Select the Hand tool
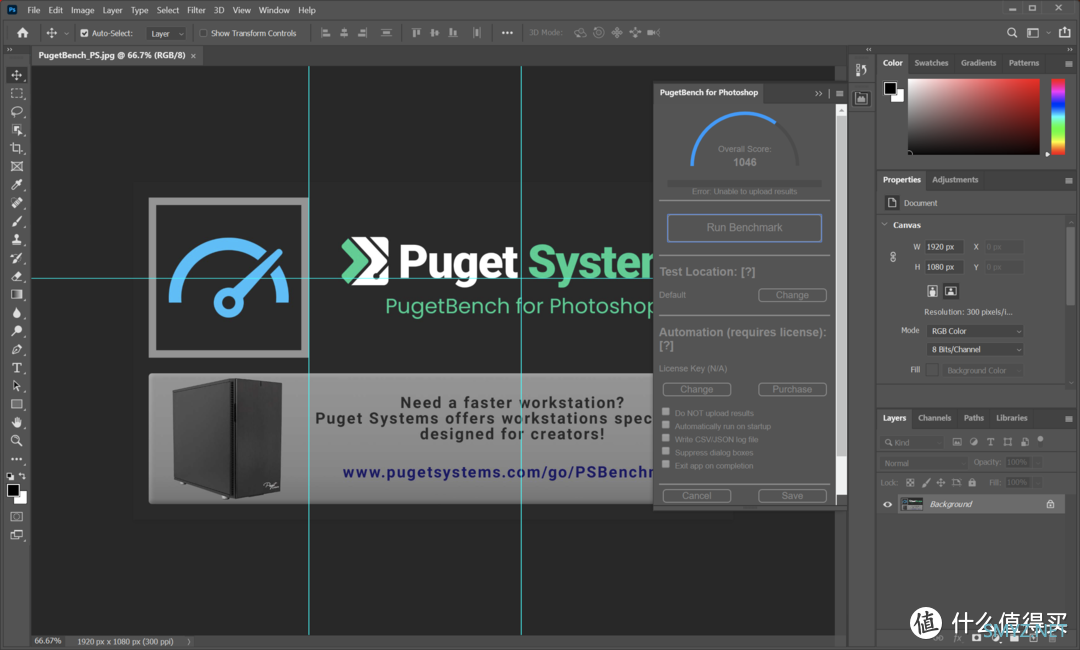1080x650 pixels. pyautogui.click(x=17, y=423)
